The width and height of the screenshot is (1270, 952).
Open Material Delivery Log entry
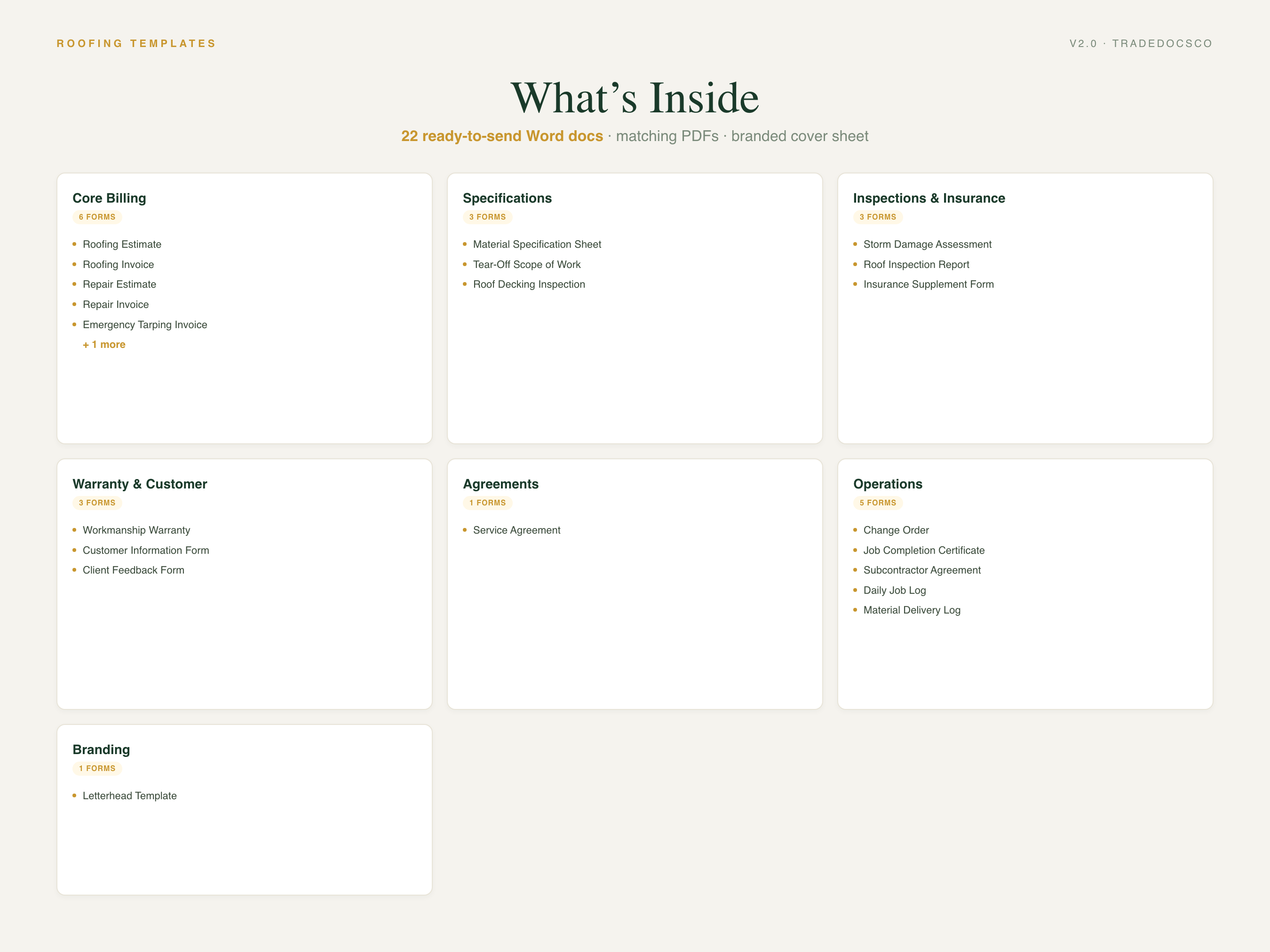click(912, 610)
